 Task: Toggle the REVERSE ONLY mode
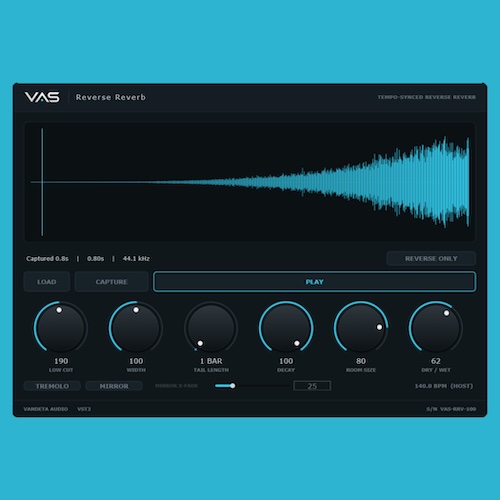pyautogui.click(x=431, y=258)
